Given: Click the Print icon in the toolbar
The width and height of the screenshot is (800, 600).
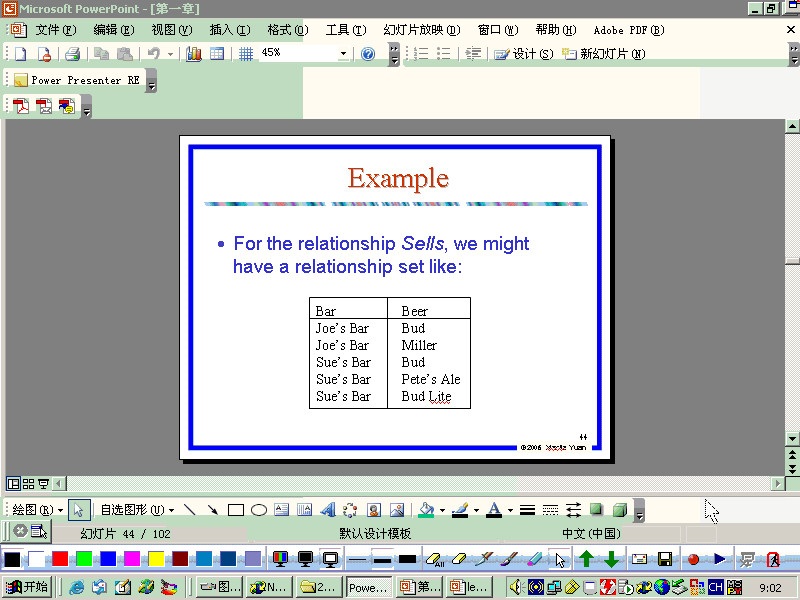Looking at the screenshot, I should [72, 53].
